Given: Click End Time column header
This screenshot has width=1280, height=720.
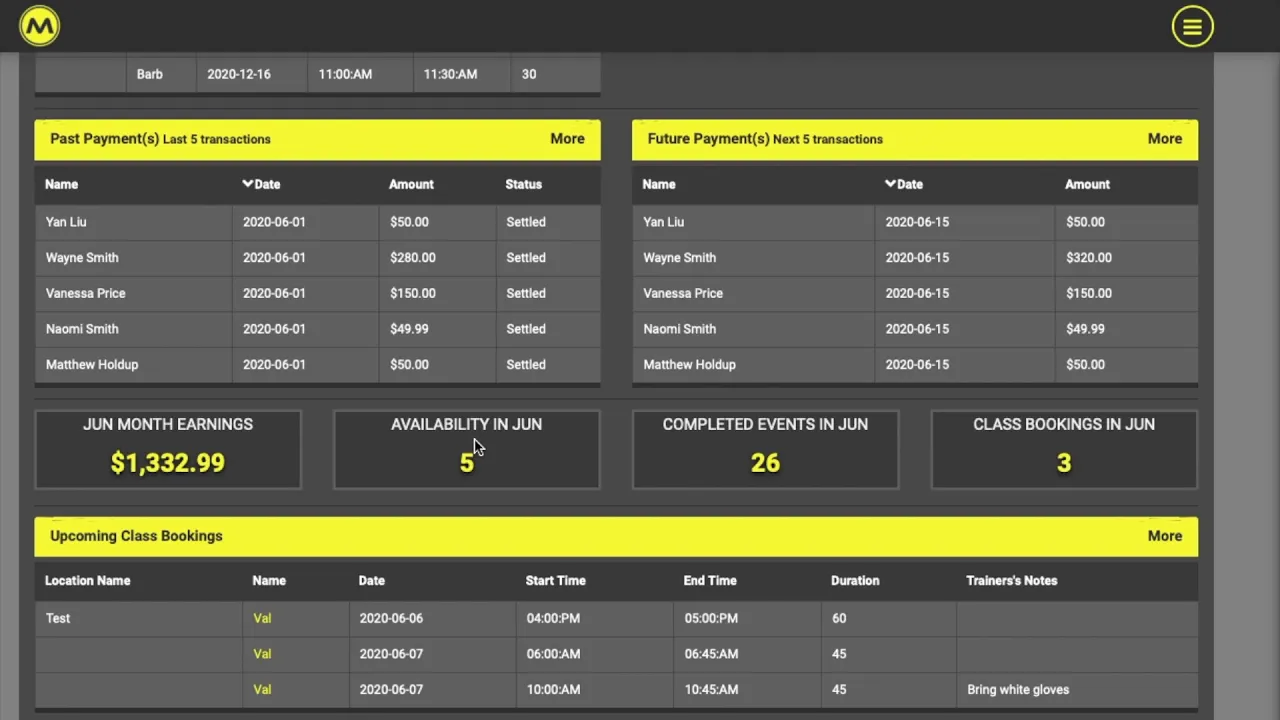Looking at the screenshot, I should click(x=710, y=581).
